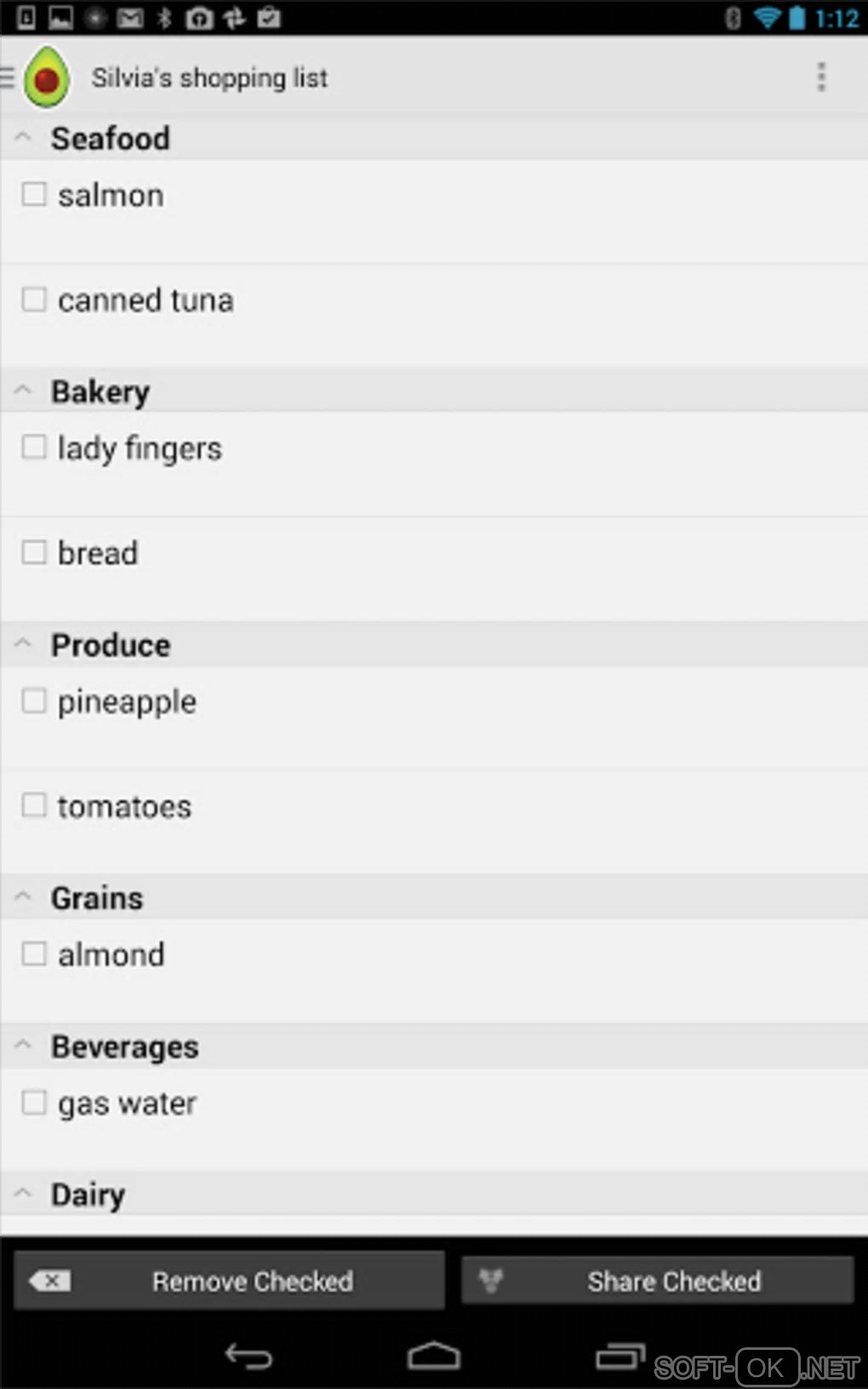Screen dimensions: 868x1389
Task: Tick the canned tuna checkbox
Action: (x=34, y=300)
